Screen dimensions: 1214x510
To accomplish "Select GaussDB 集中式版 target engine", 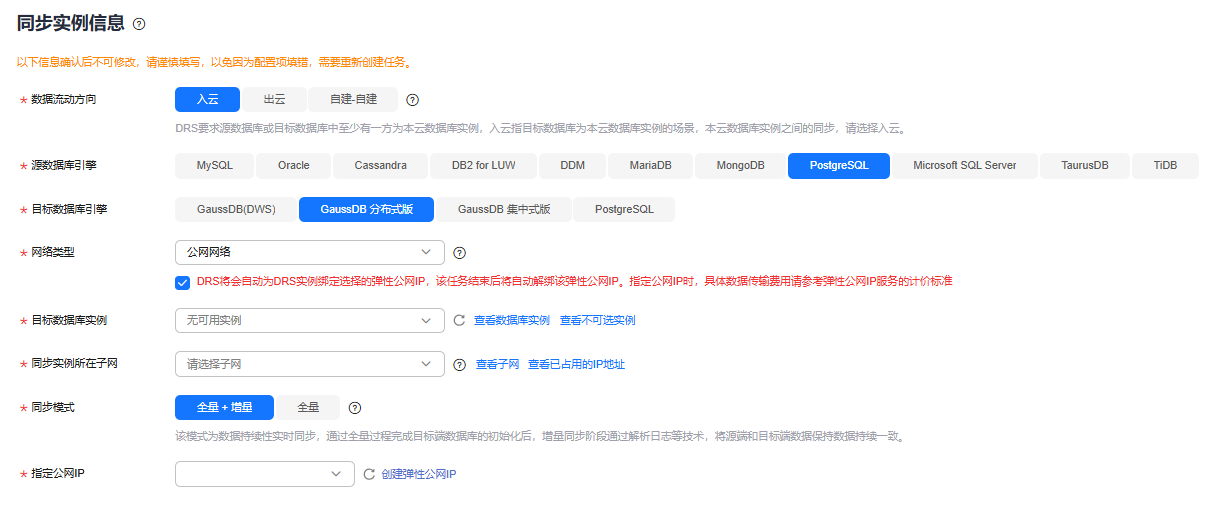I will (504, 209).
